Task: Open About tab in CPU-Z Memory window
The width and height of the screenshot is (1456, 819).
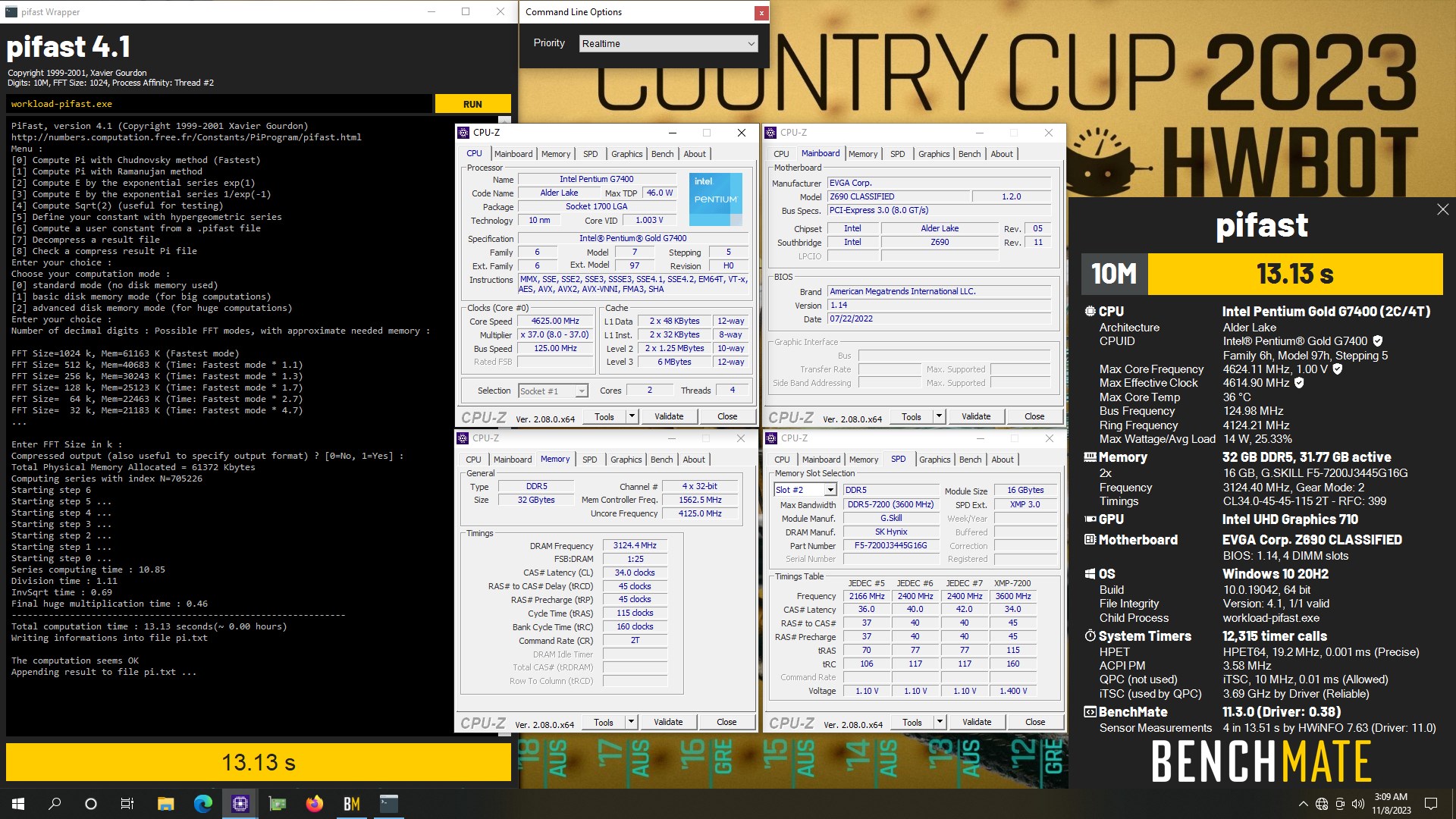Action: (x=694, y=460)
